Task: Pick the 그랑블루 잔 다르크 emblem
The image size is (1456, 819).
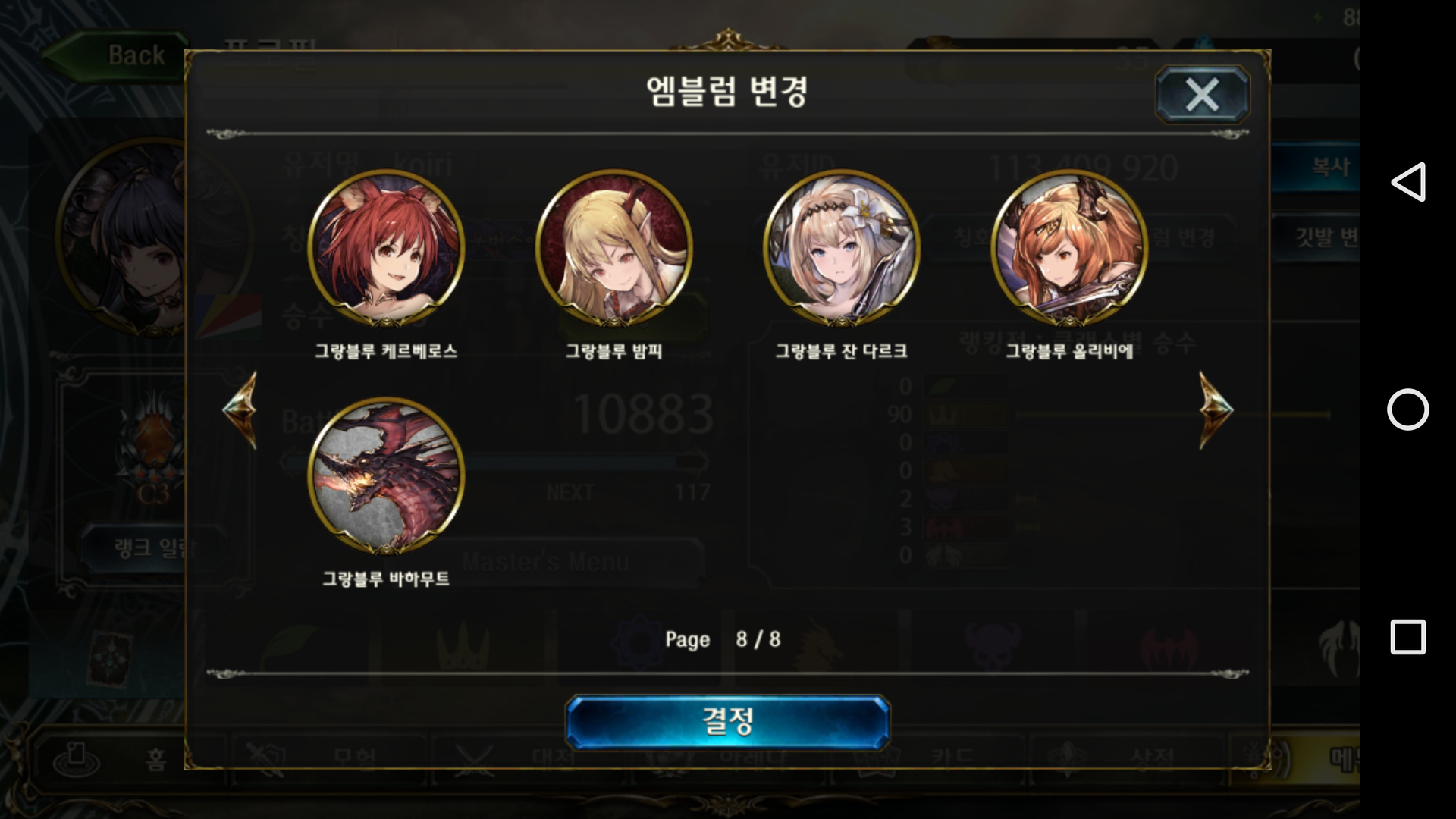Action: [x=841, y=247]
